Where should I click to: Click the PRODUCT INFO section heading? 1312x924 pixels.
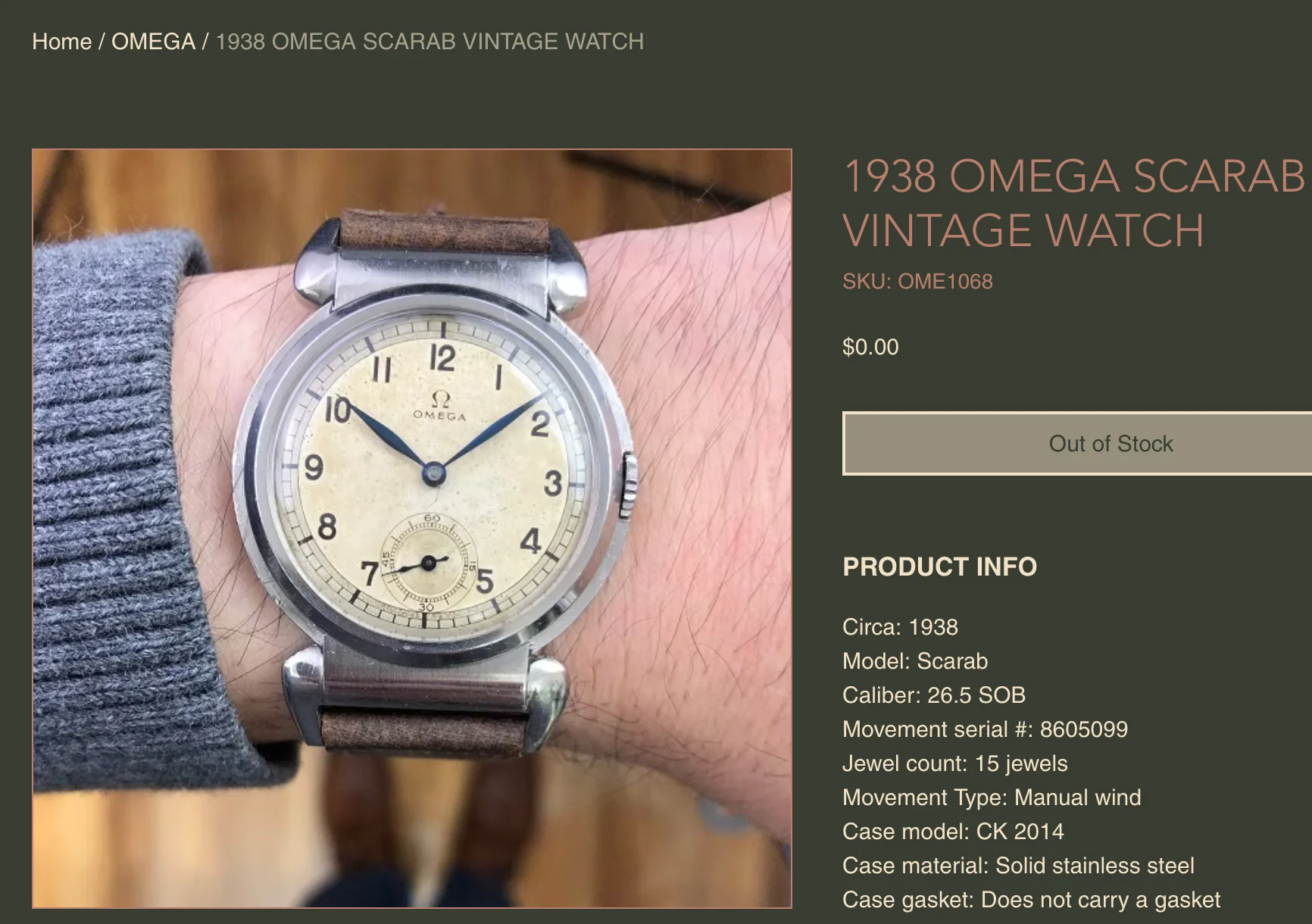[939, 567]
